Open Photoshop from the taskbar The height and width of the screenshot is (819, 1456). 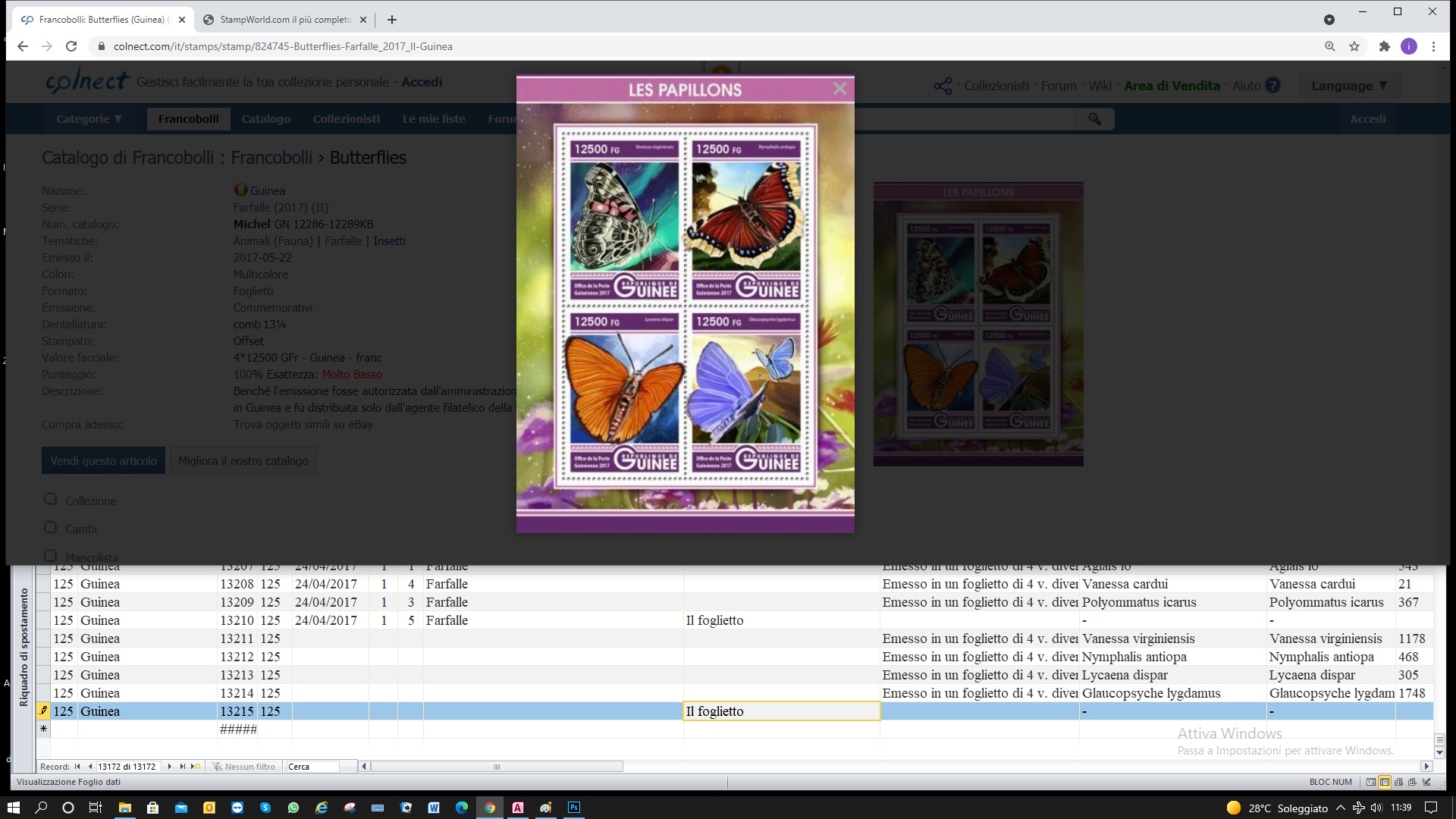point(574,808)
